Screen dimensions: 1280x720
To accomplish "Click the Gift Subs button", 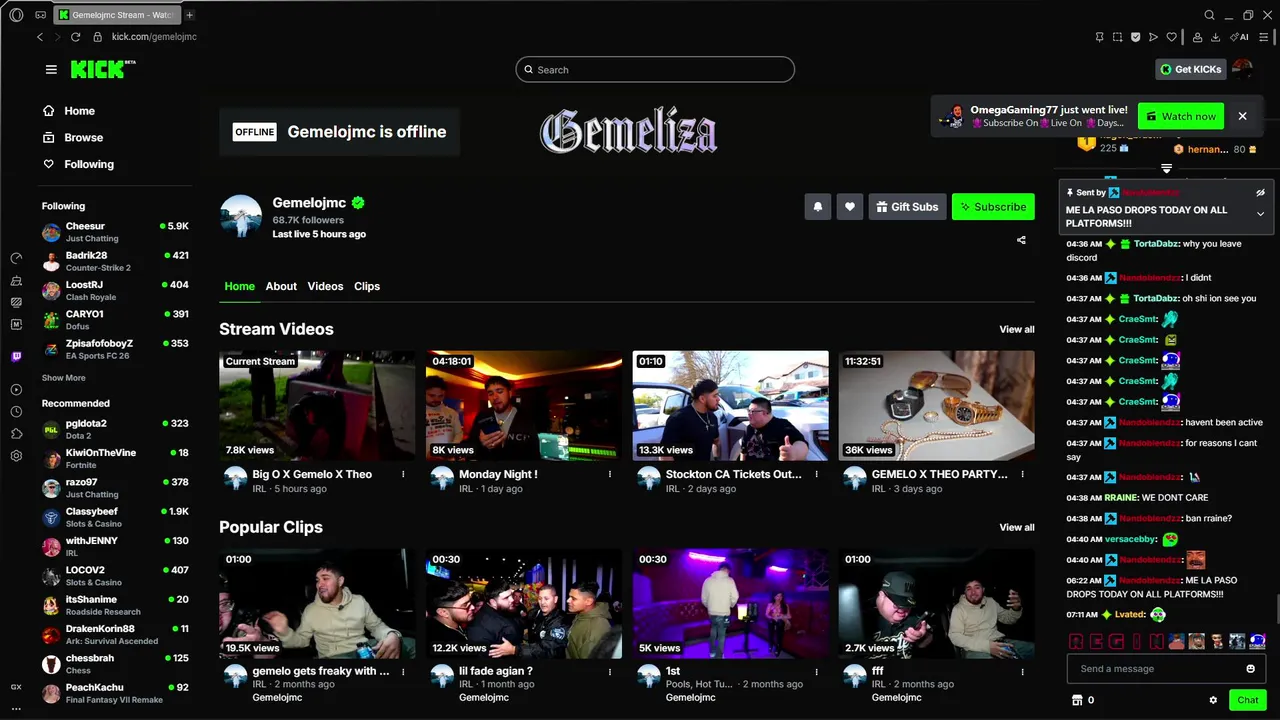I will click(x=907, y=207).
